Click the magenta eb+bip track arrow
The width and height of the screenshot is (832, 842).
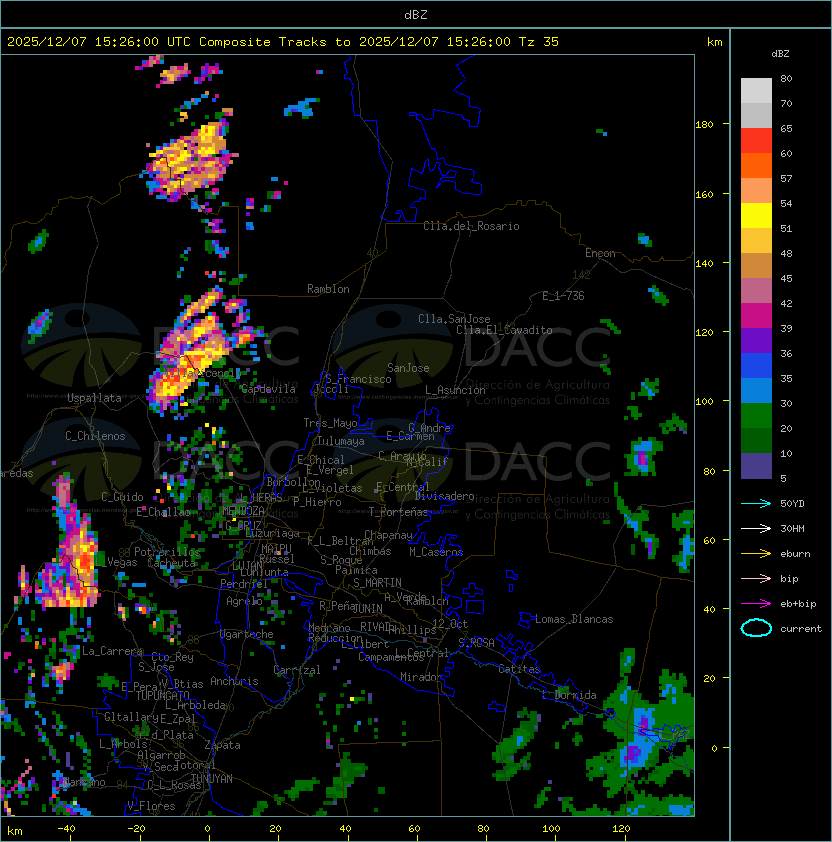(x=756, y=604)
